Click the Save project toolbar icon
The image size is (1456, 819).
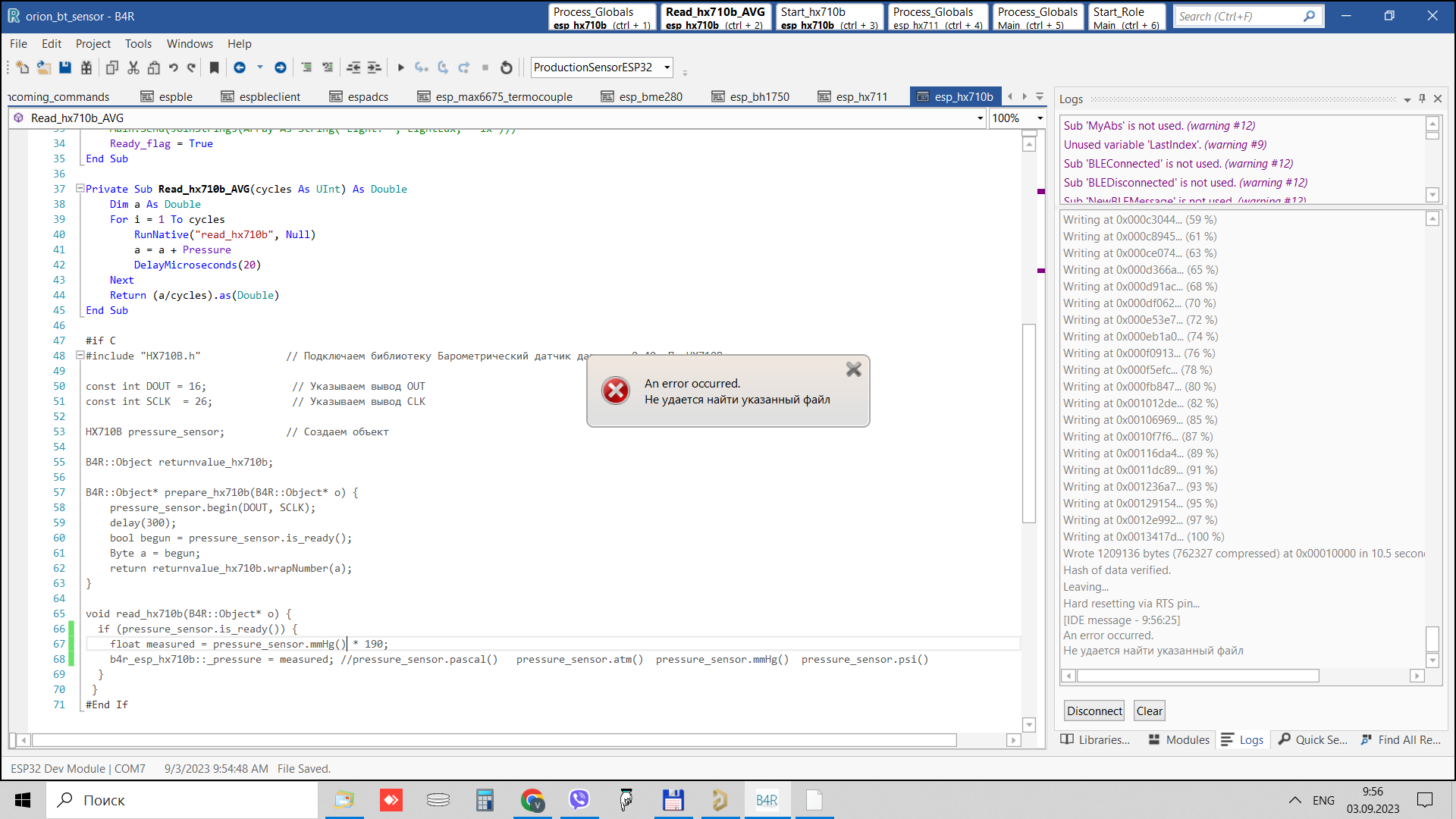(x=65, y=67)
